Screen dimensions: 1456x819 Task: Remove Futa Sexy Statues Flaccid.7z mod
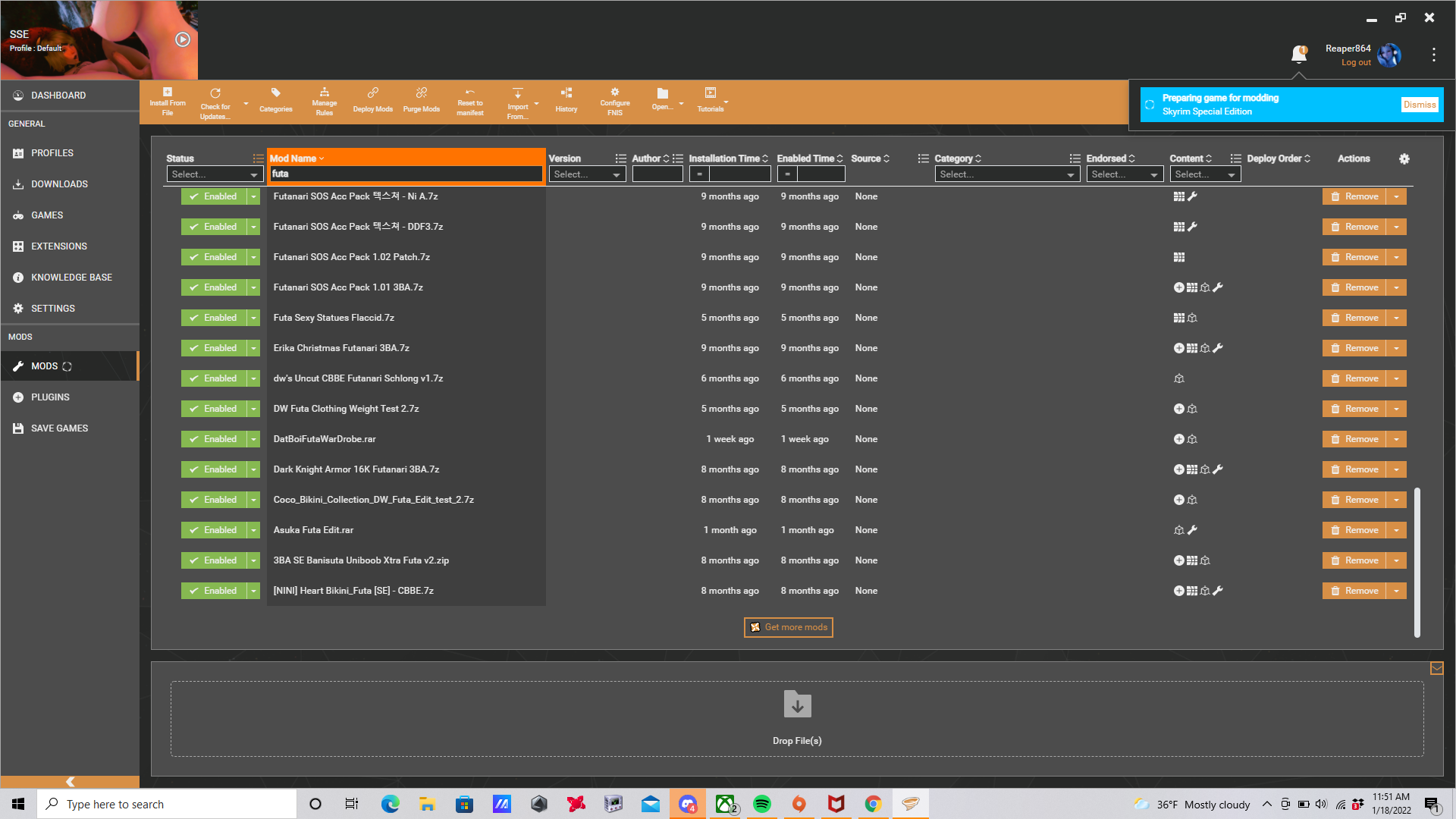(1354, 318)
